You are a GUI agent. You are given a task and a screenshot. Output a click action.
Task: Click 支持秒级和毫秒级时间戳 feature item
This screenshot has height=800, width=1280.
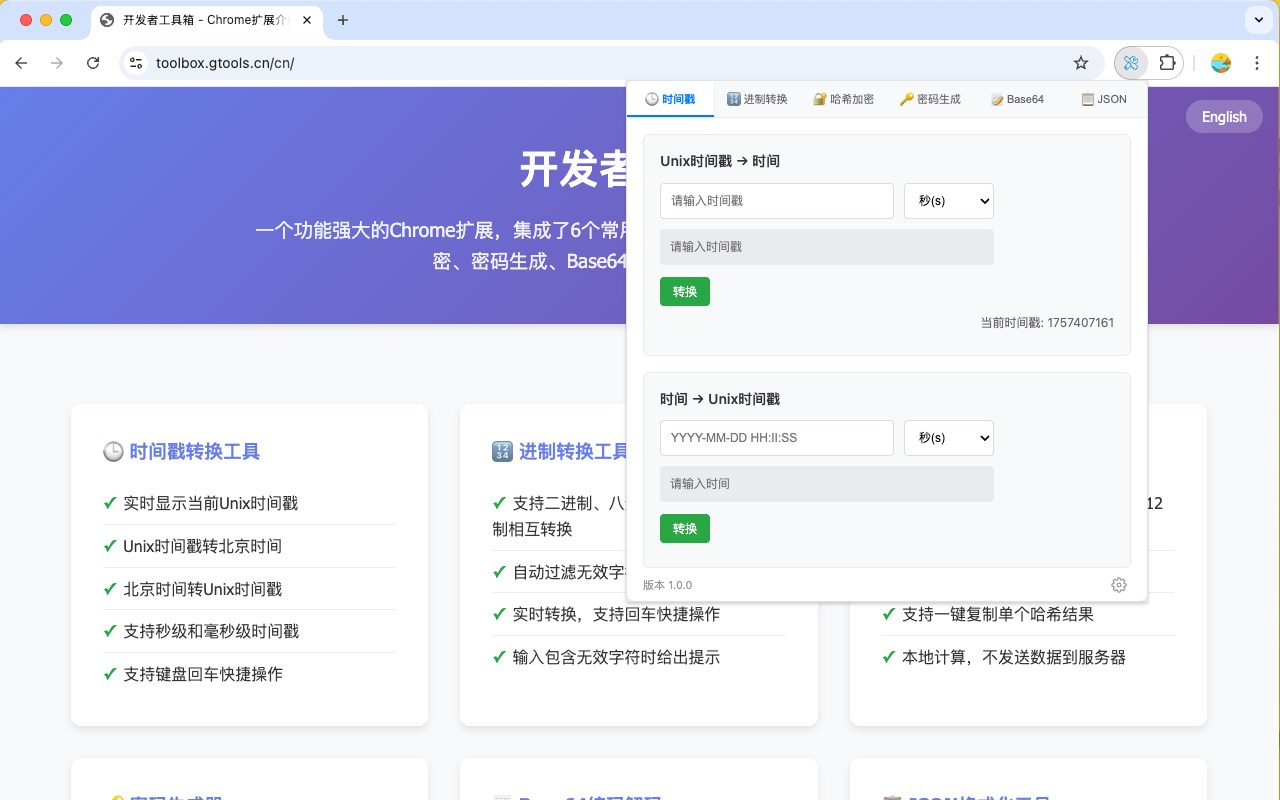[250, 631]
